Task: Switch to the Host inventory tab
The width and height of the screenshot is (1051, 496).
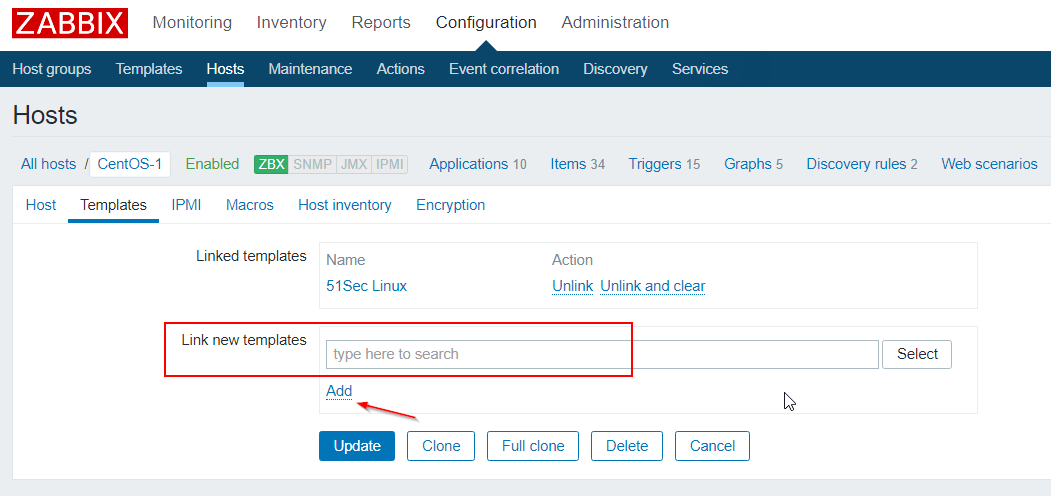Action: (x=345, y=205)
